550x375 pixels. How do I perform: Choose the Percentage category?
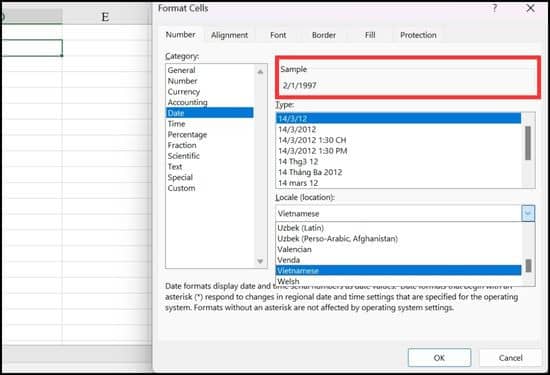pyautogui.click(x=209, y=135)
